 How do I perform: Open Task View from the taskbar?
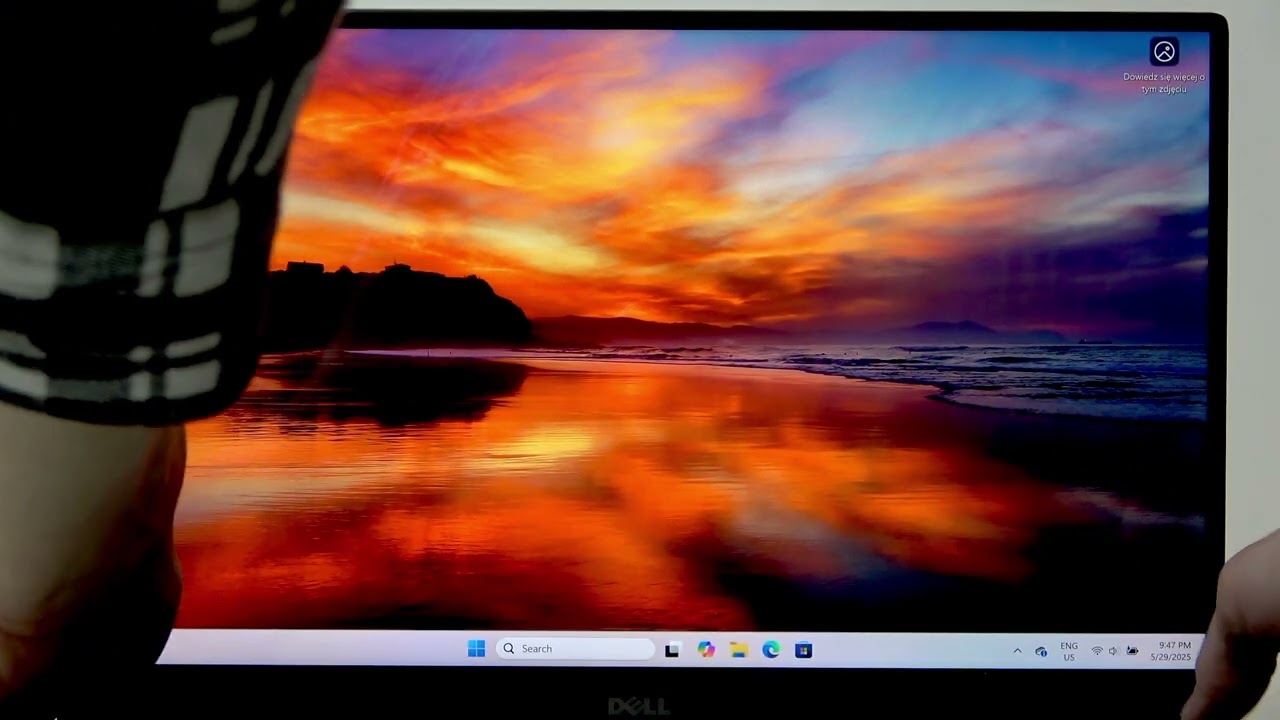coord(672,650)
